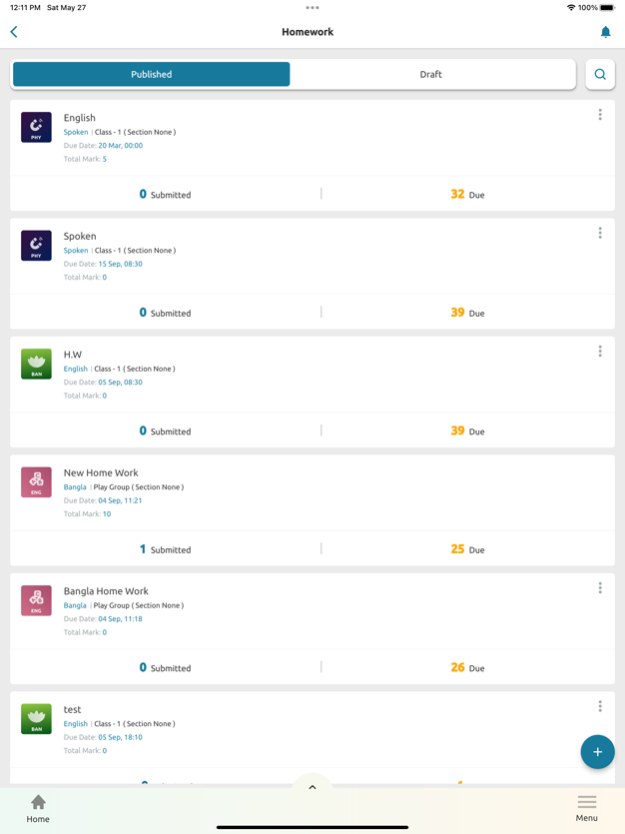The width and height of the screenshot is (625, 834).
Task: View 32 Due students for English homework
Action: [x=468, y=194]
